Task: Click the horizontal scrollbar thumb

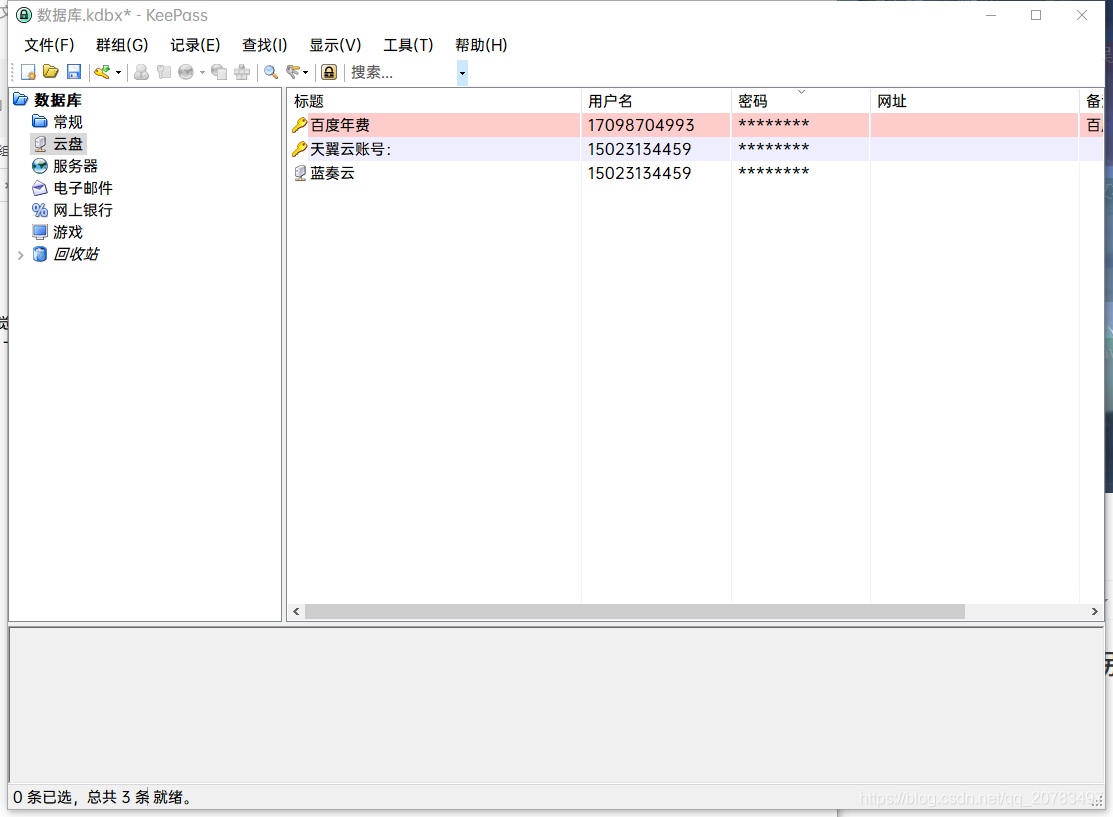Action: coord(635,612)
